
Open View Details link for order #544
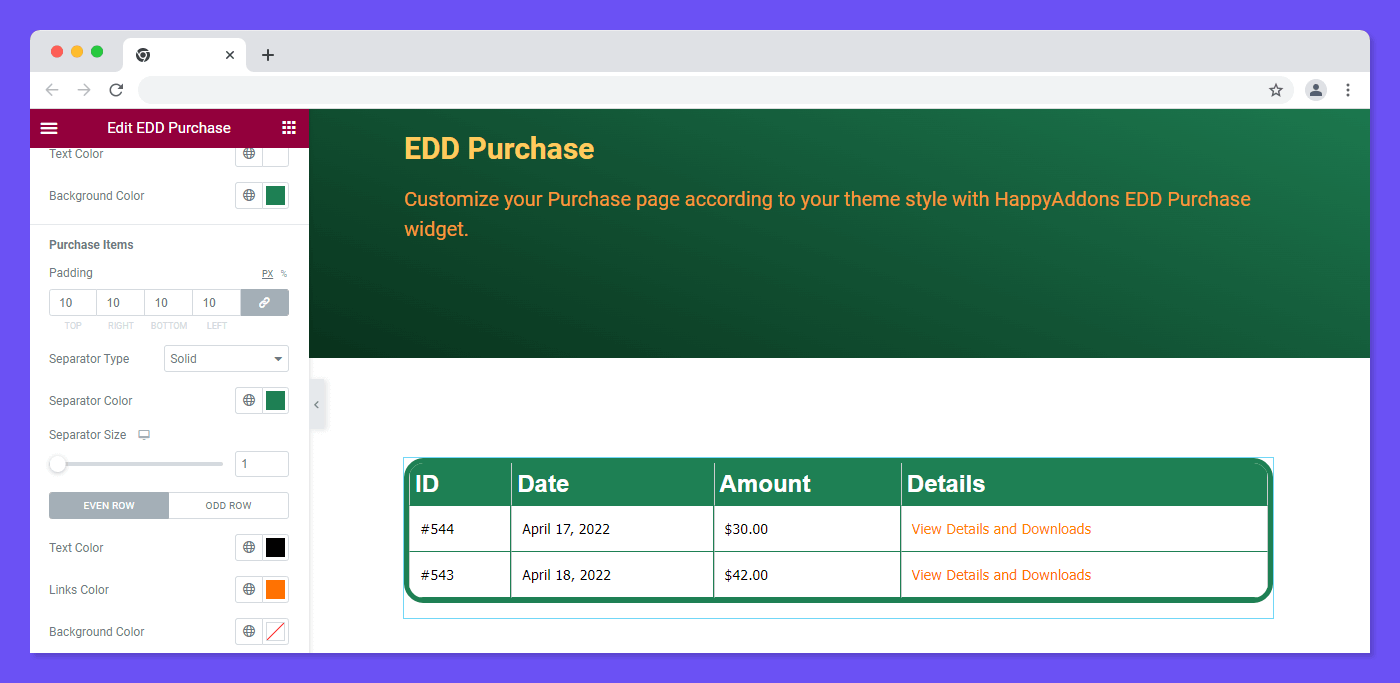coord(1001,529)
